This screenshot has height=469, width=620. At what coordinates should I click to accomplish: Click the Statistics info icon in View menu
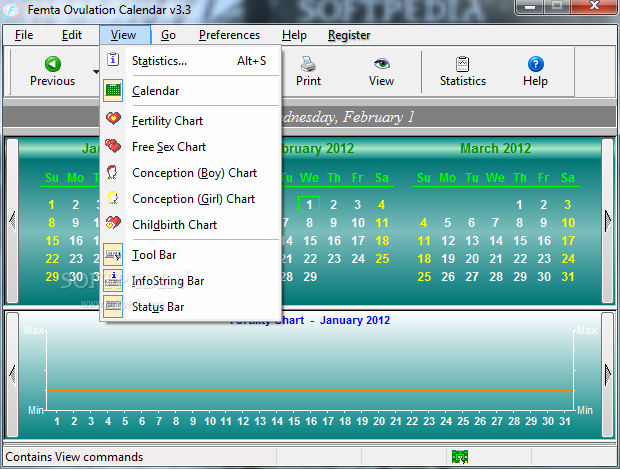click(113, 60)
